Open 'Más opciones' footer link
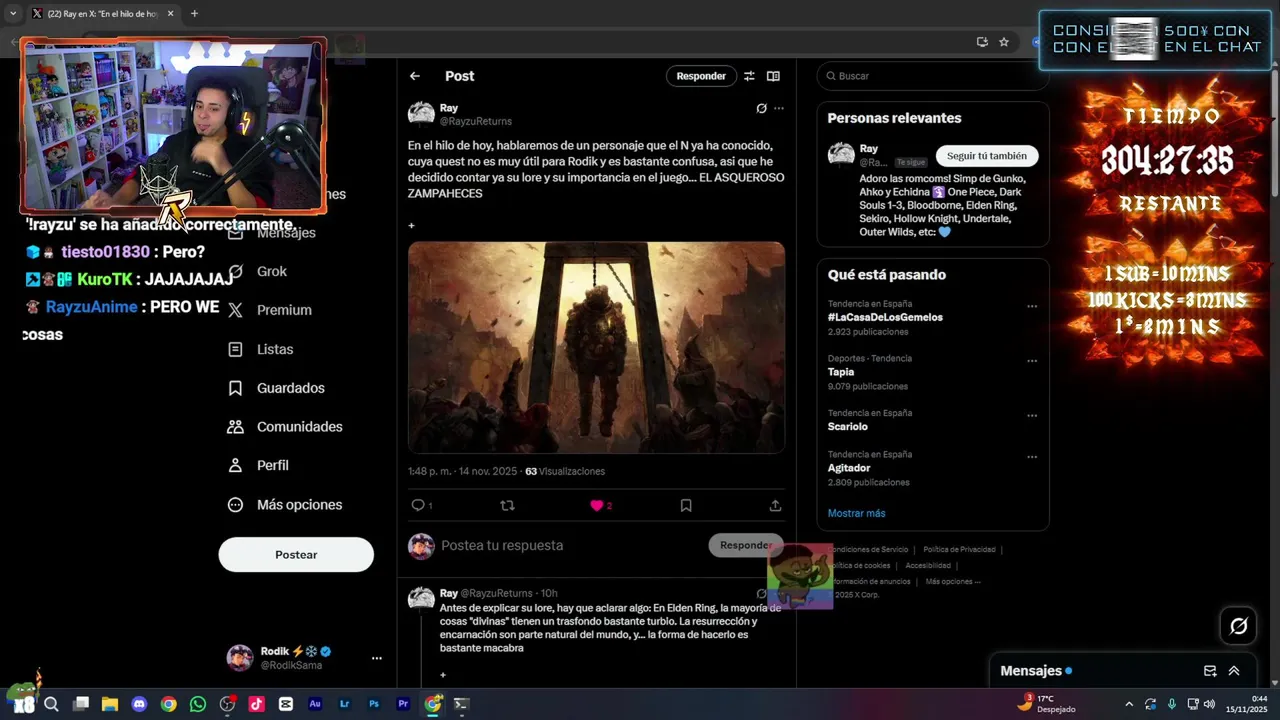Viewport: 1280px width, 720px height. (952, 581)
